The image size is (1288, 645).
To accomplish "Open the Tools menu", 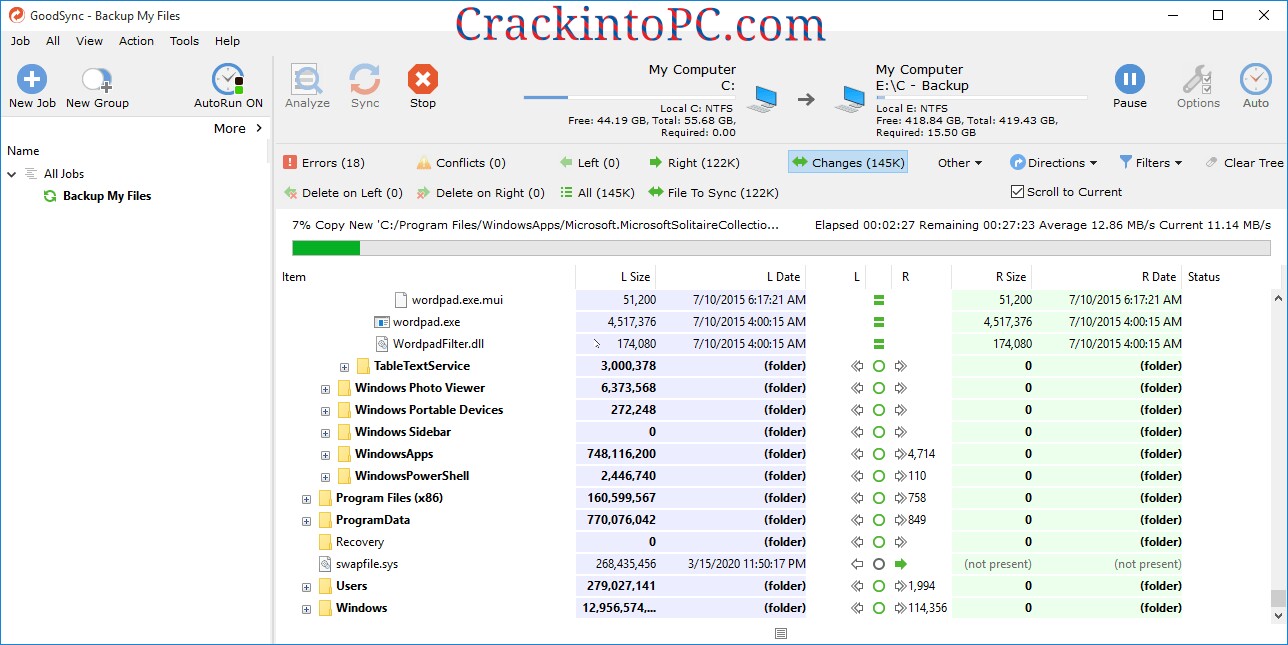I will [x=184, y=41].
